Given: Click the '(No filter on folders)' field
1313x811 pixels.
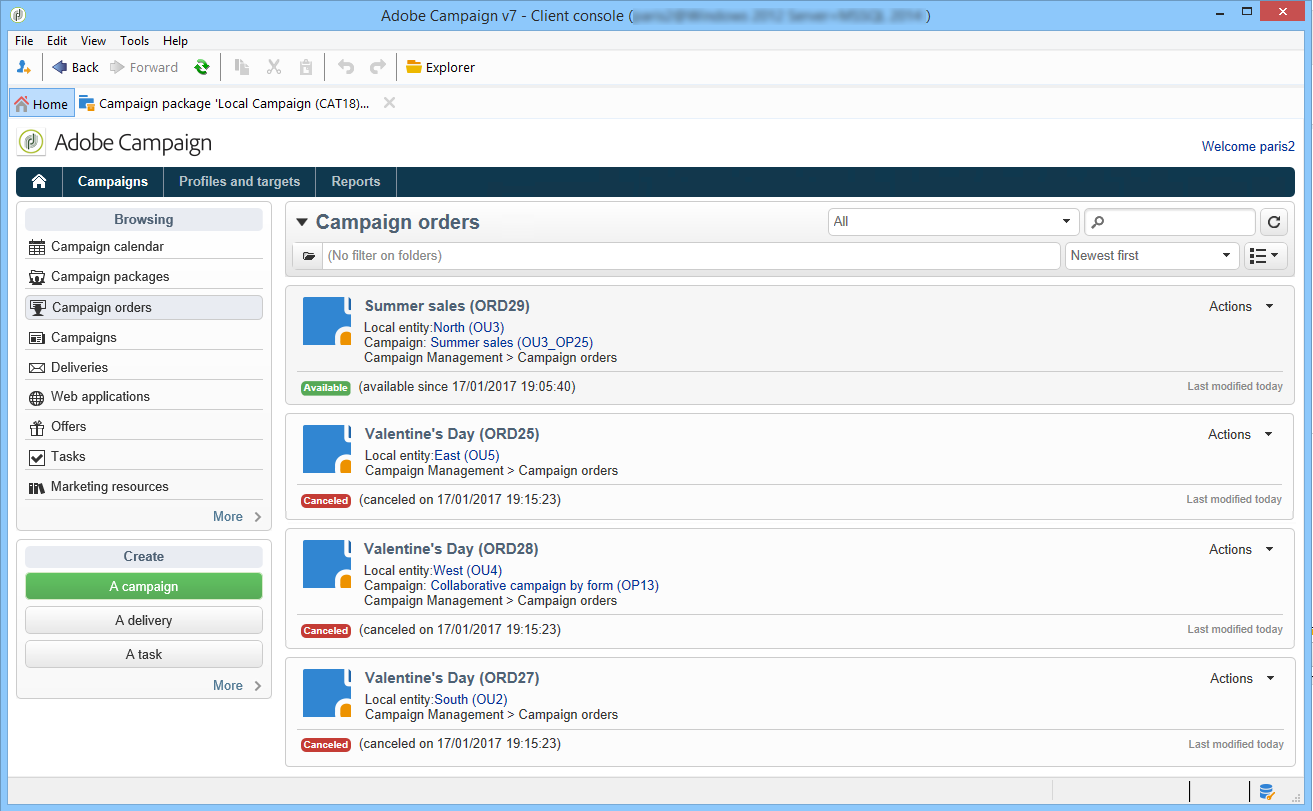Looking at the screenshot, I should coord(691,256).
